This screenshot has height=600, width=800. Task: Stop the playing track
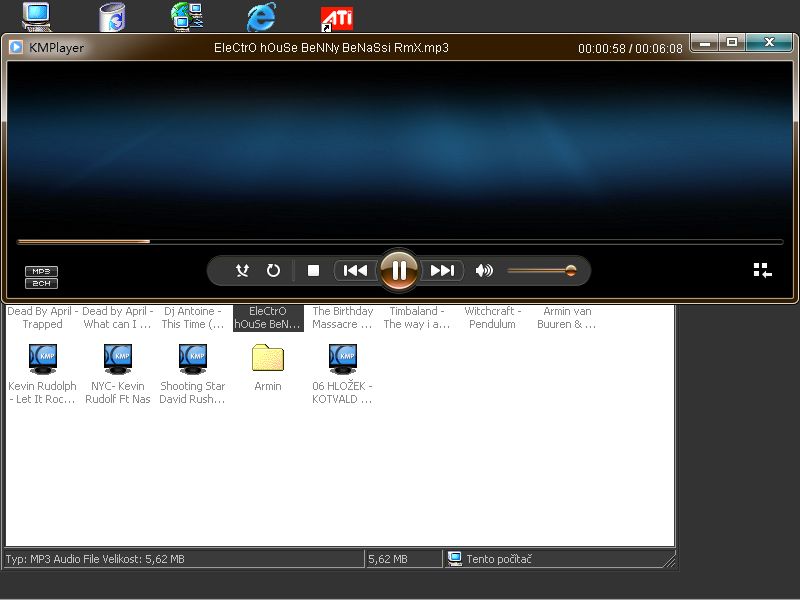(x=313, y=270)
